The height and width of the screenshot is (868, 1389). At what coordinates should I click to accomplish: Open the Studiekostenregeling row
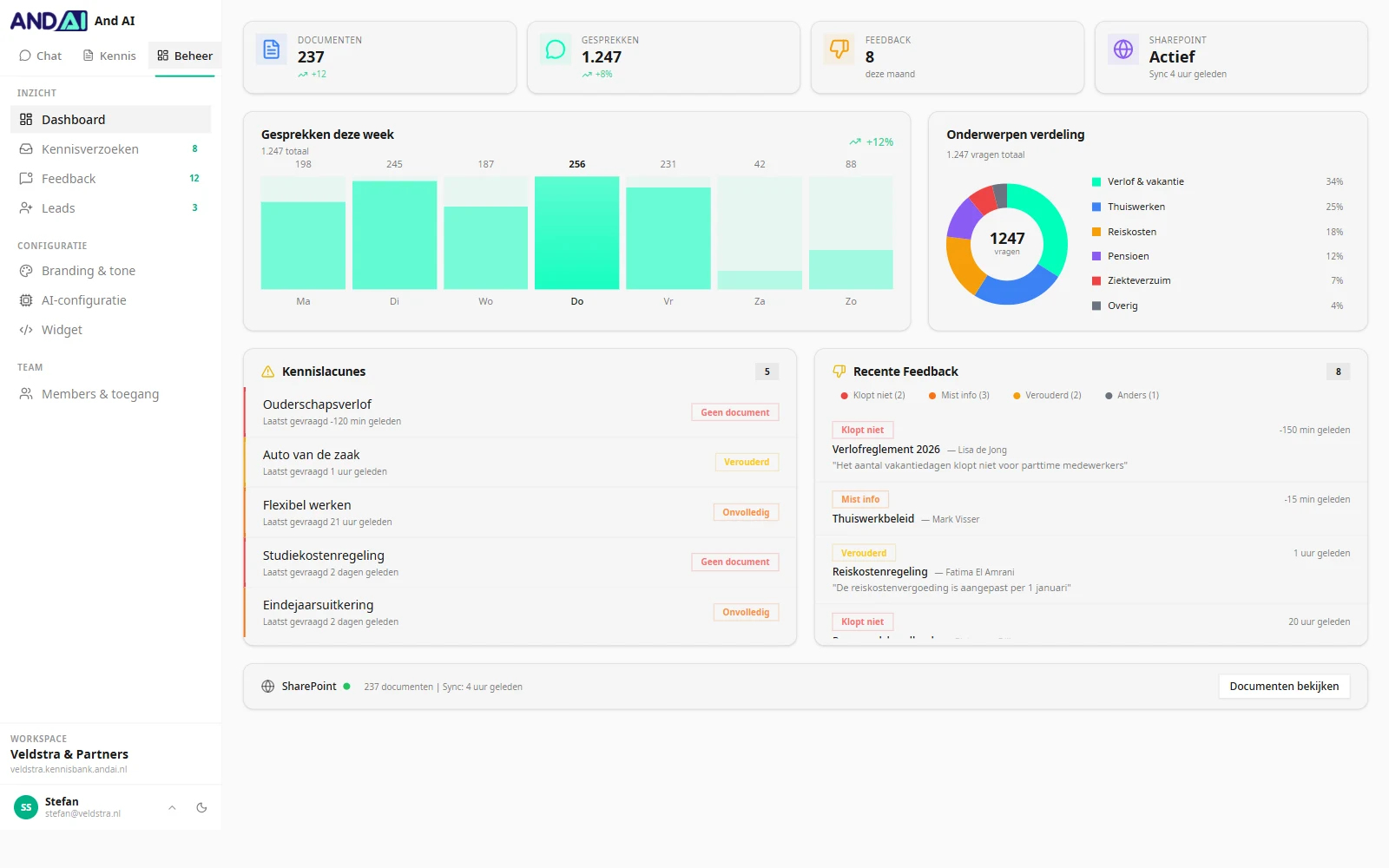coord(520,563)
